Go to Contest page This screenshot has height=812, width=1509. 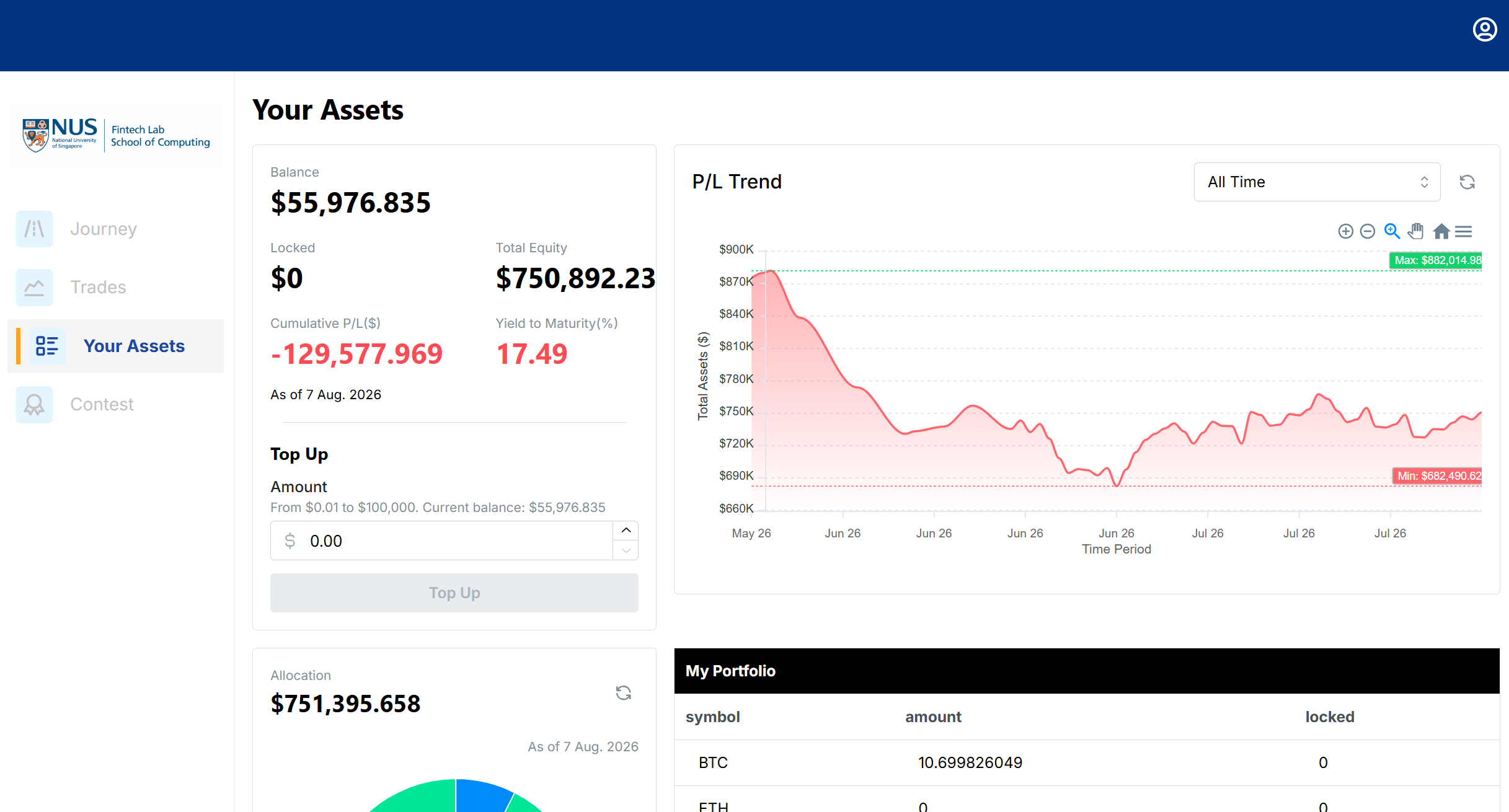102,404
